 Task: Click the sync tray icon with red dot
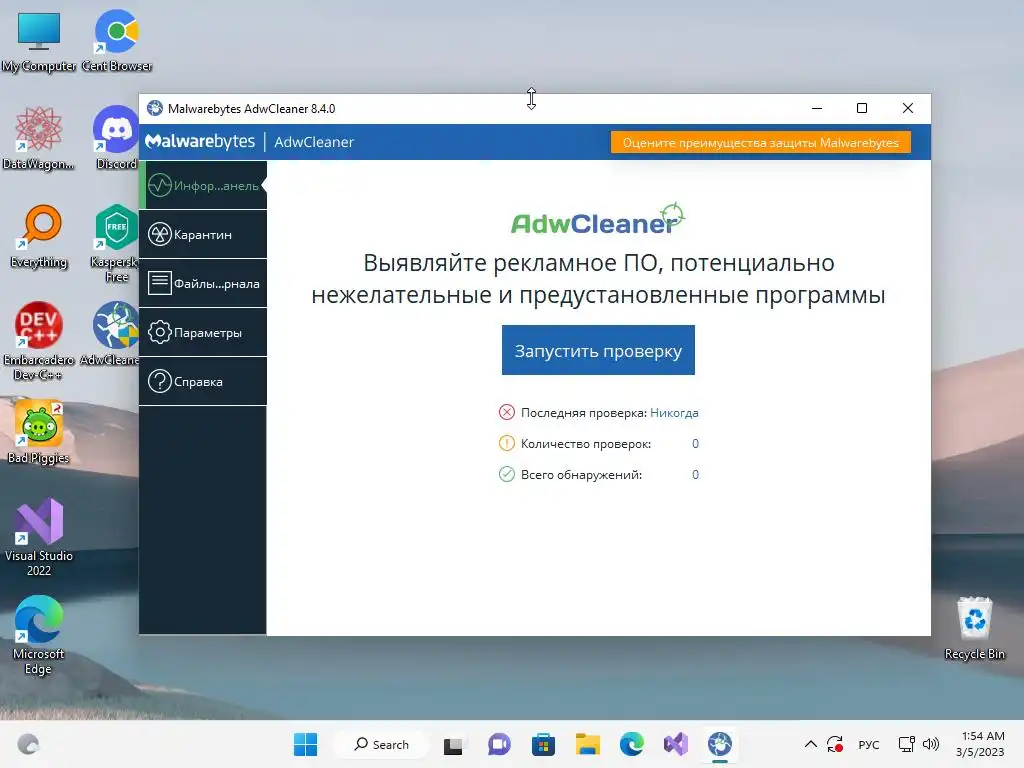835,744
